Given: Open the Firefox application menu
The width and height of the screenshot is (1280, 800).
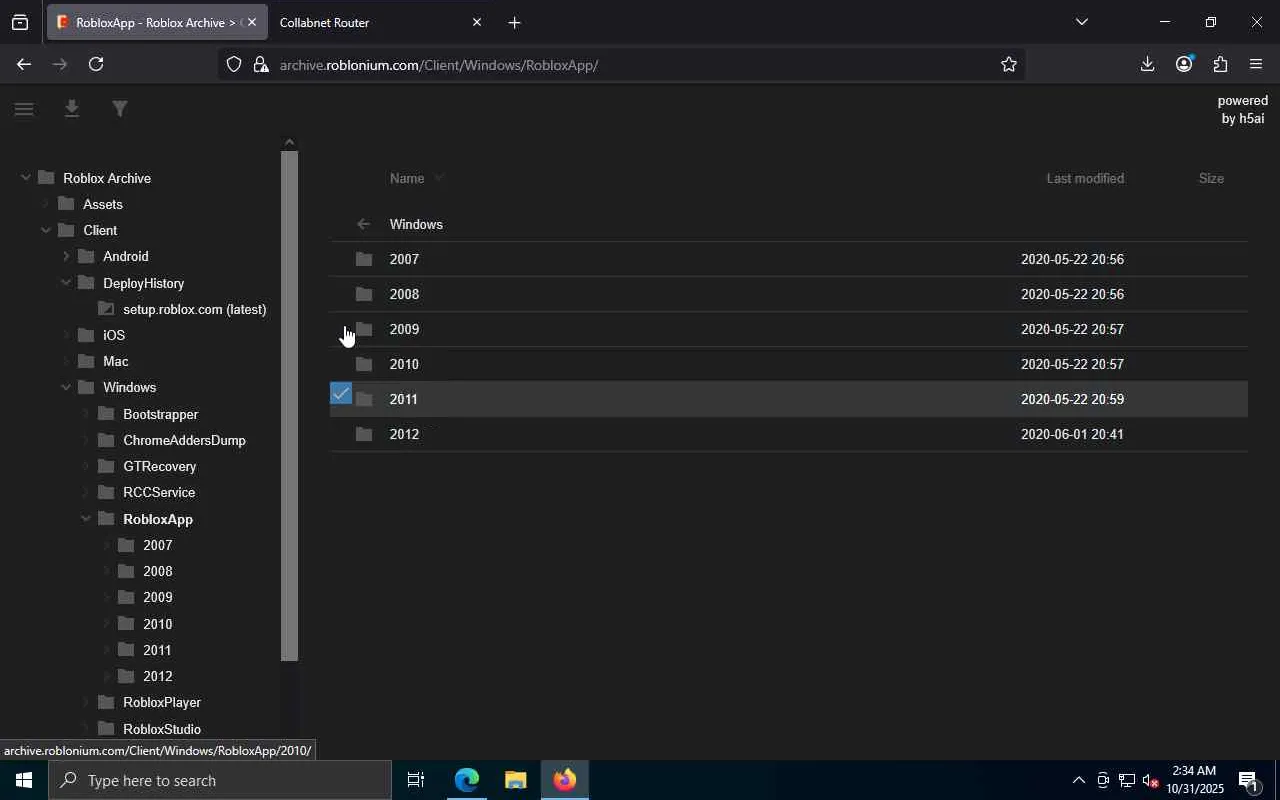Looking at the screenshot, I should (x=1256, y=64).
